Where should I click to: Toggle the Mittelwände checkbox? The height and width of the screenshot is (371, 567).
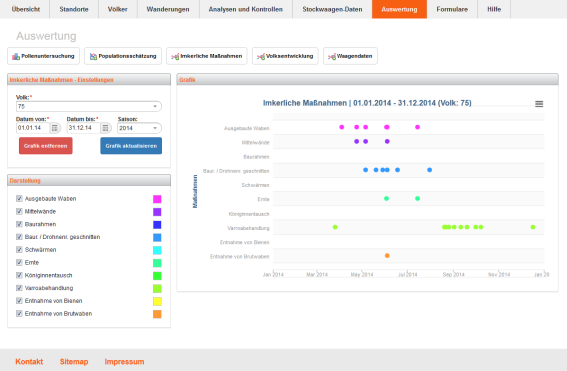click(x=19, y=211)
